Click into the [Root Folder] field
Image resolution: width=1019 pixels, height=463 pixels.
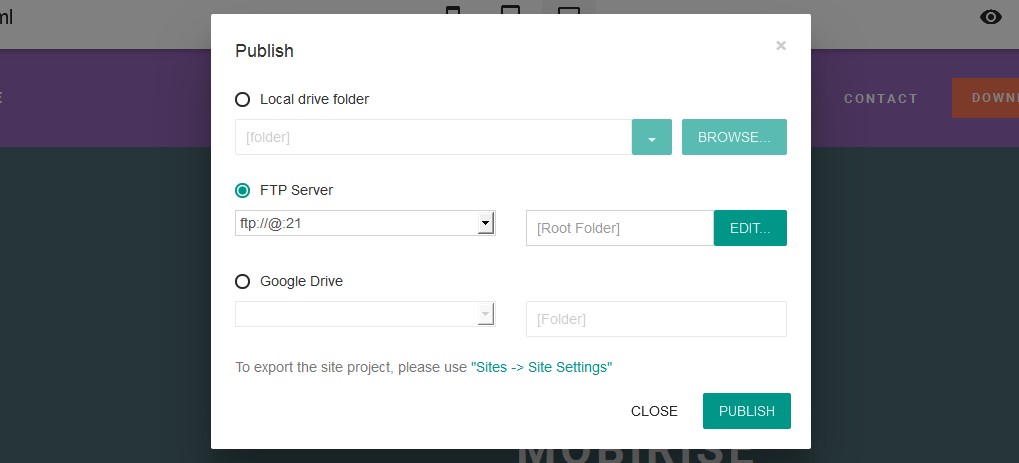pyautogui.click(x=620, y=228)
